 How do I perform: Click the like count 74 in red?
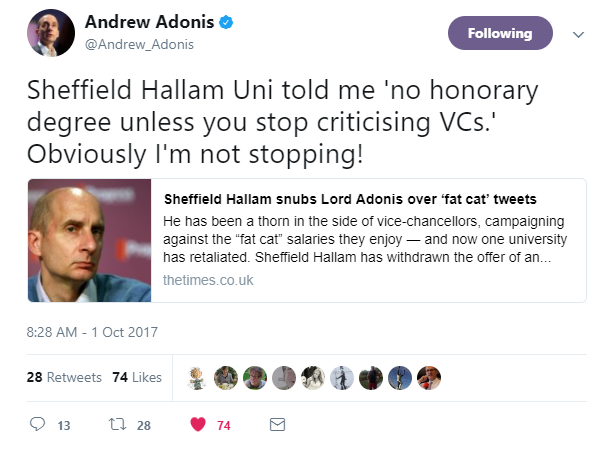click(224, 425)
